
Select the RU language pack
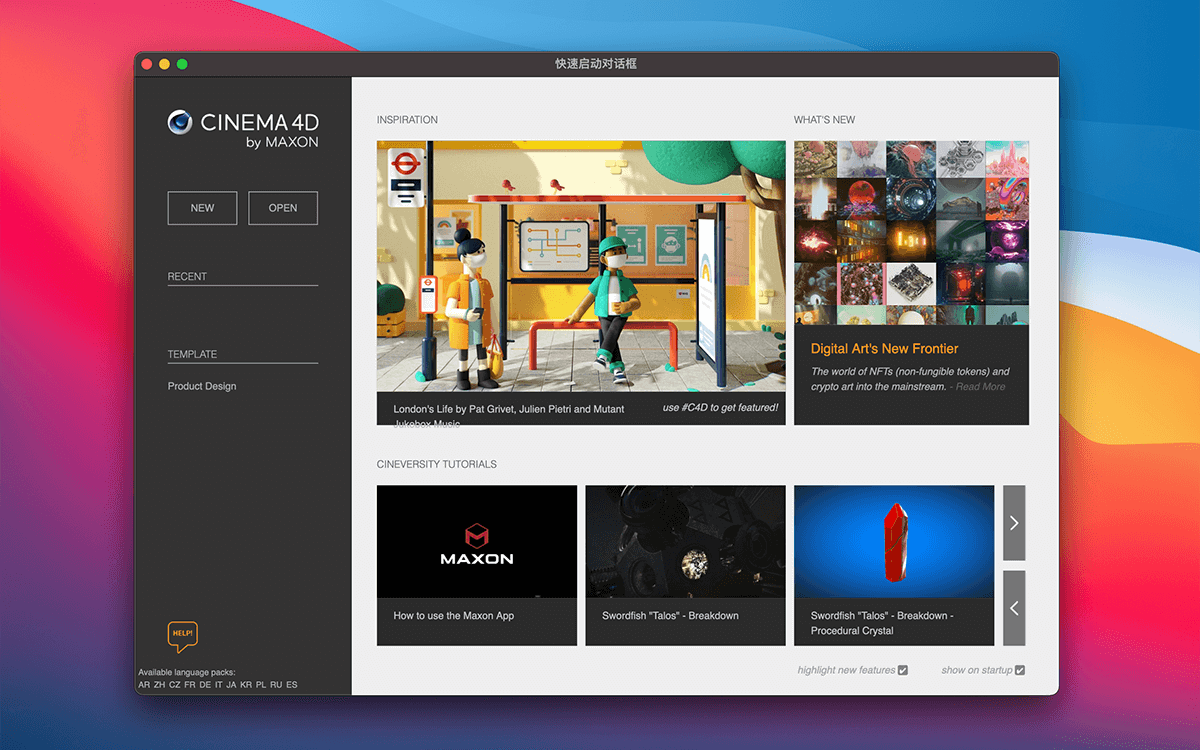coord(276,685)
